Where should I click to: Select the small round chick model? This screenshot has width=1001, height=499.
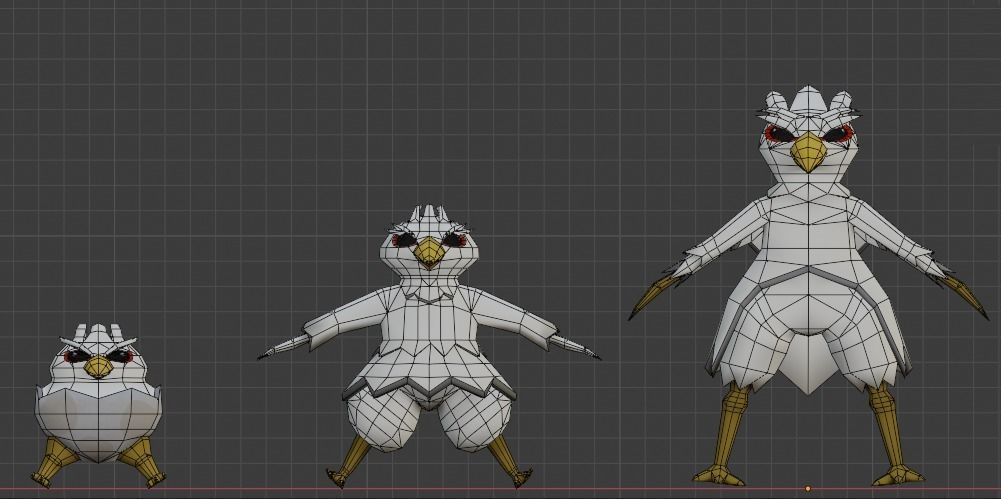(98, 406)
